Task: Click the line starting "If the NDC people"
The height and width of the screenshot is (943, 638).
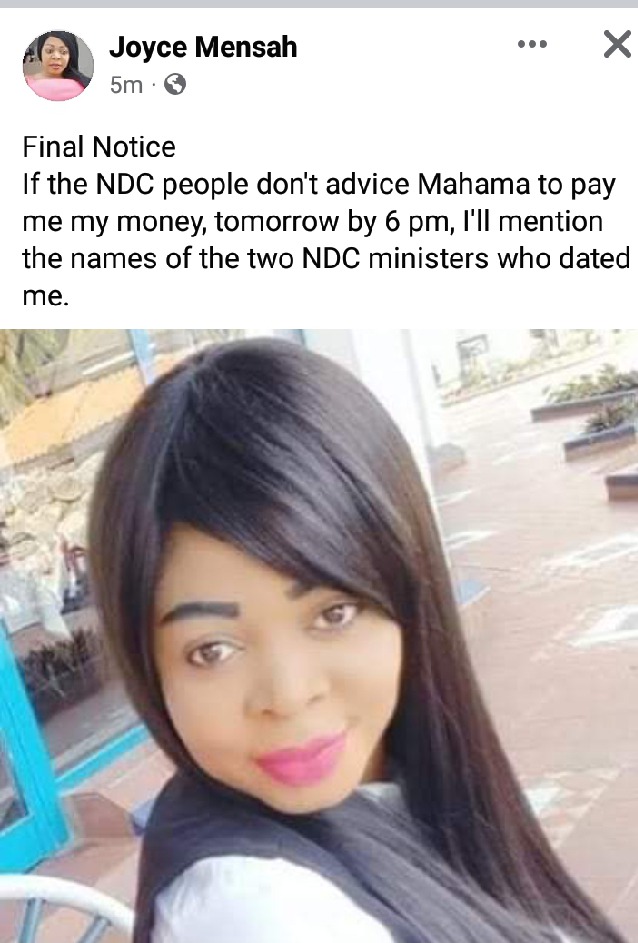Action: click(x=319, y=185)
